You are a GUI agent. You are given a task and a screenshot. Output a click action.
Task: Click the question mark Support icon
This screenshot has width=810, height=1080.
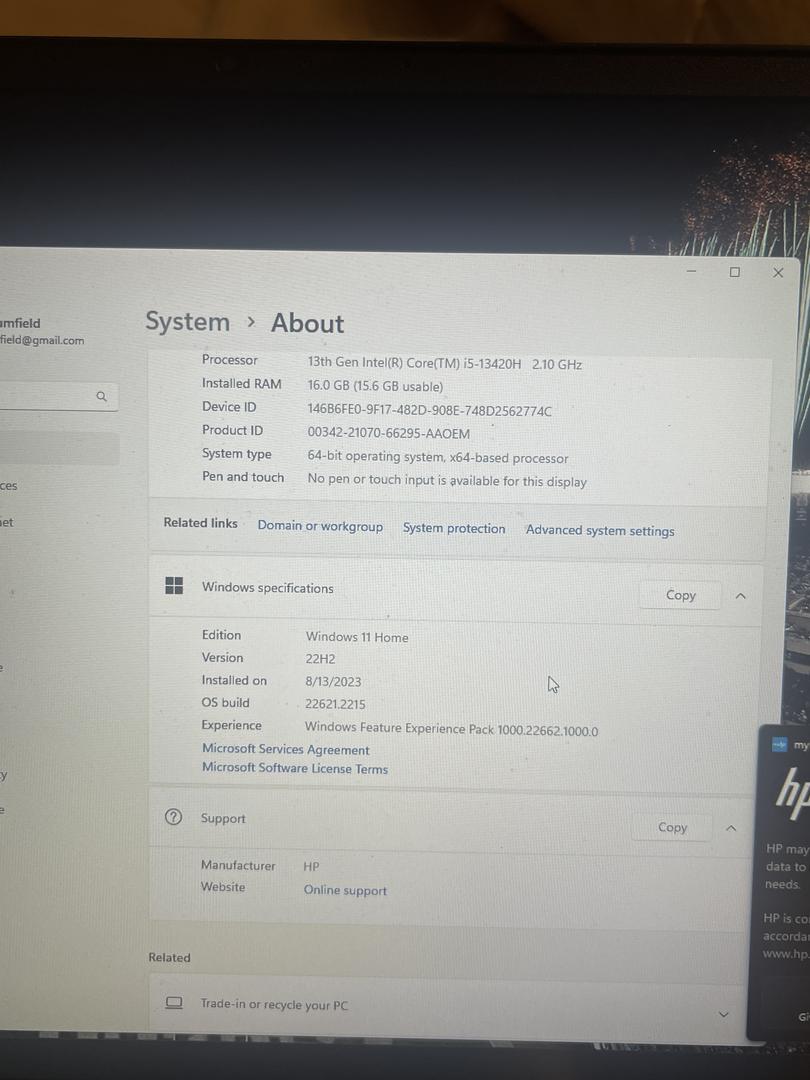pos(173,818)
